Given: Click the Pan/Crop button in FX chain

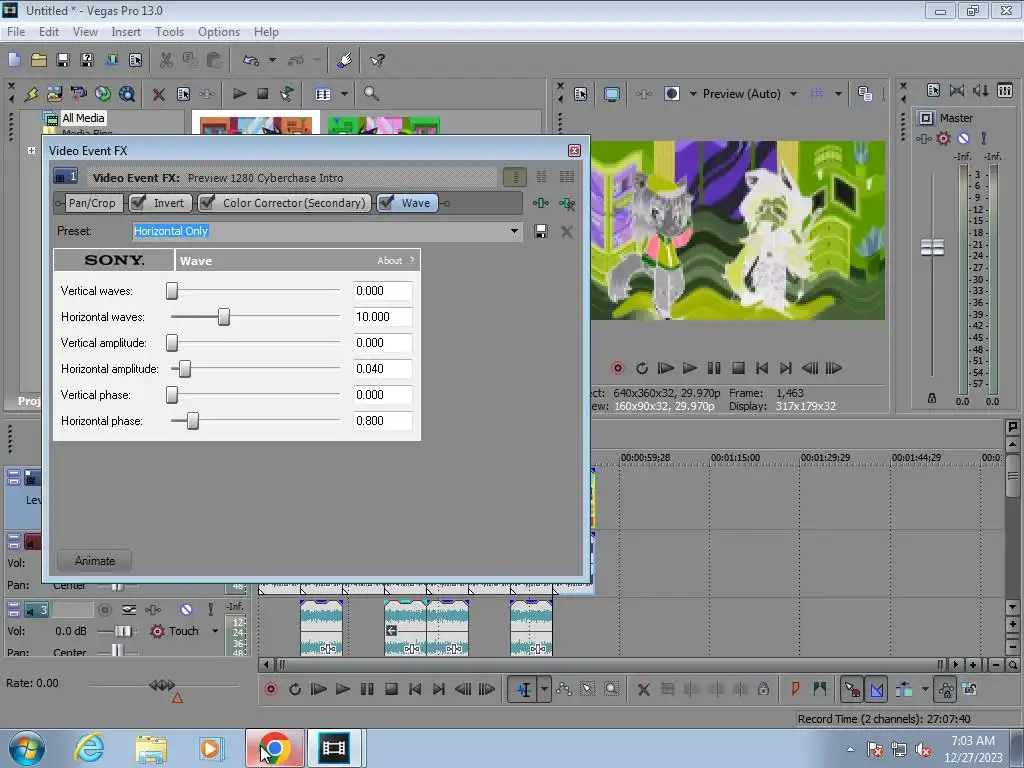Looking at the screenshot, I should (x=92, y=203).
